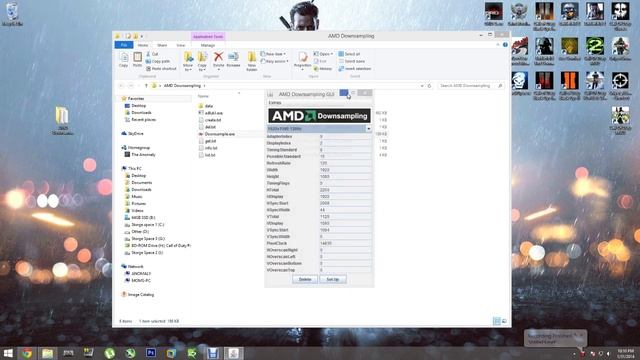Click the History command in the ribbon
Viewport: 640px width, 360px height.
[323, 69]
